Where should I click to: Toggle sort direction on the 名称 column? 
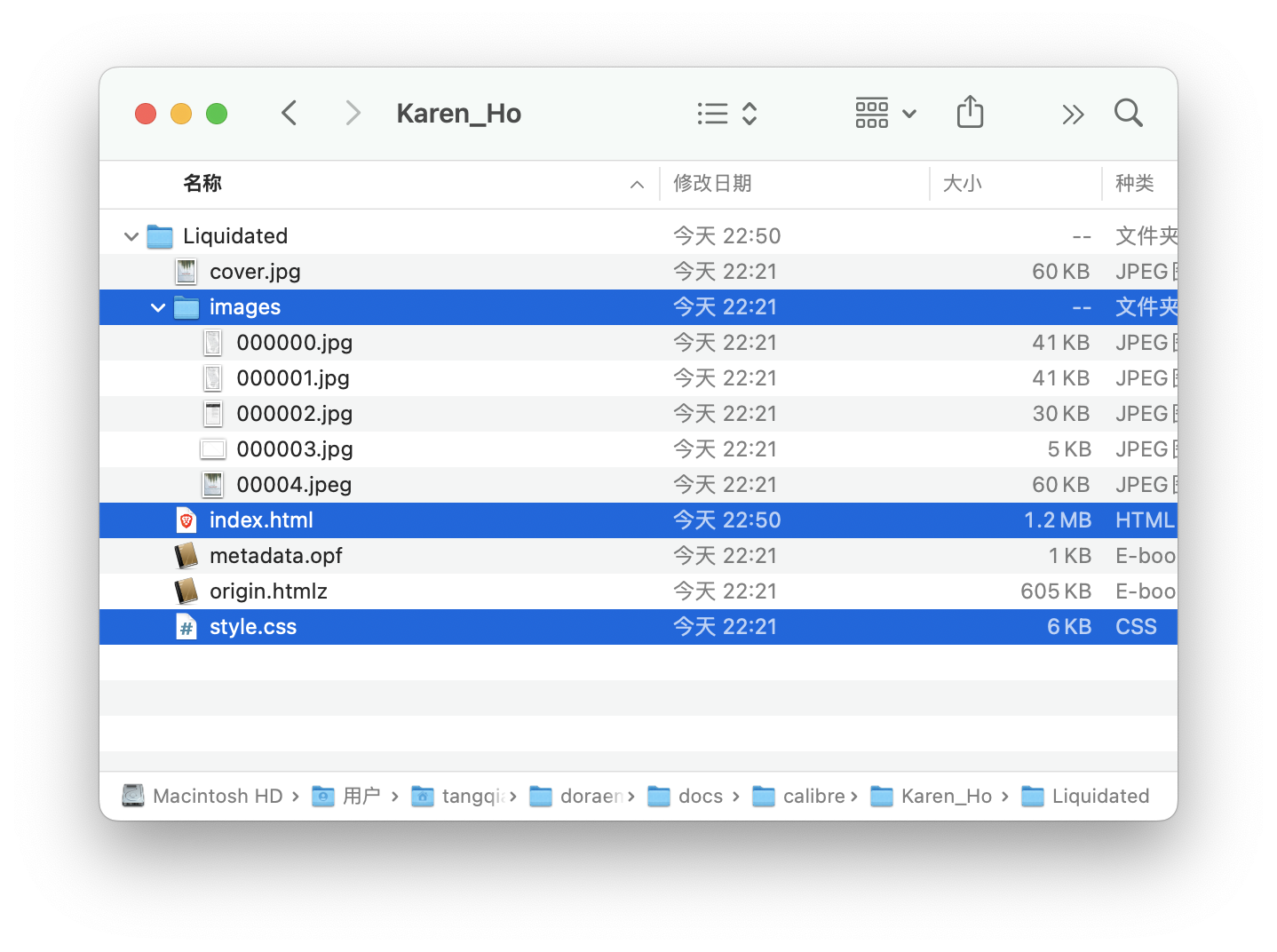click(x=636, y=184)
